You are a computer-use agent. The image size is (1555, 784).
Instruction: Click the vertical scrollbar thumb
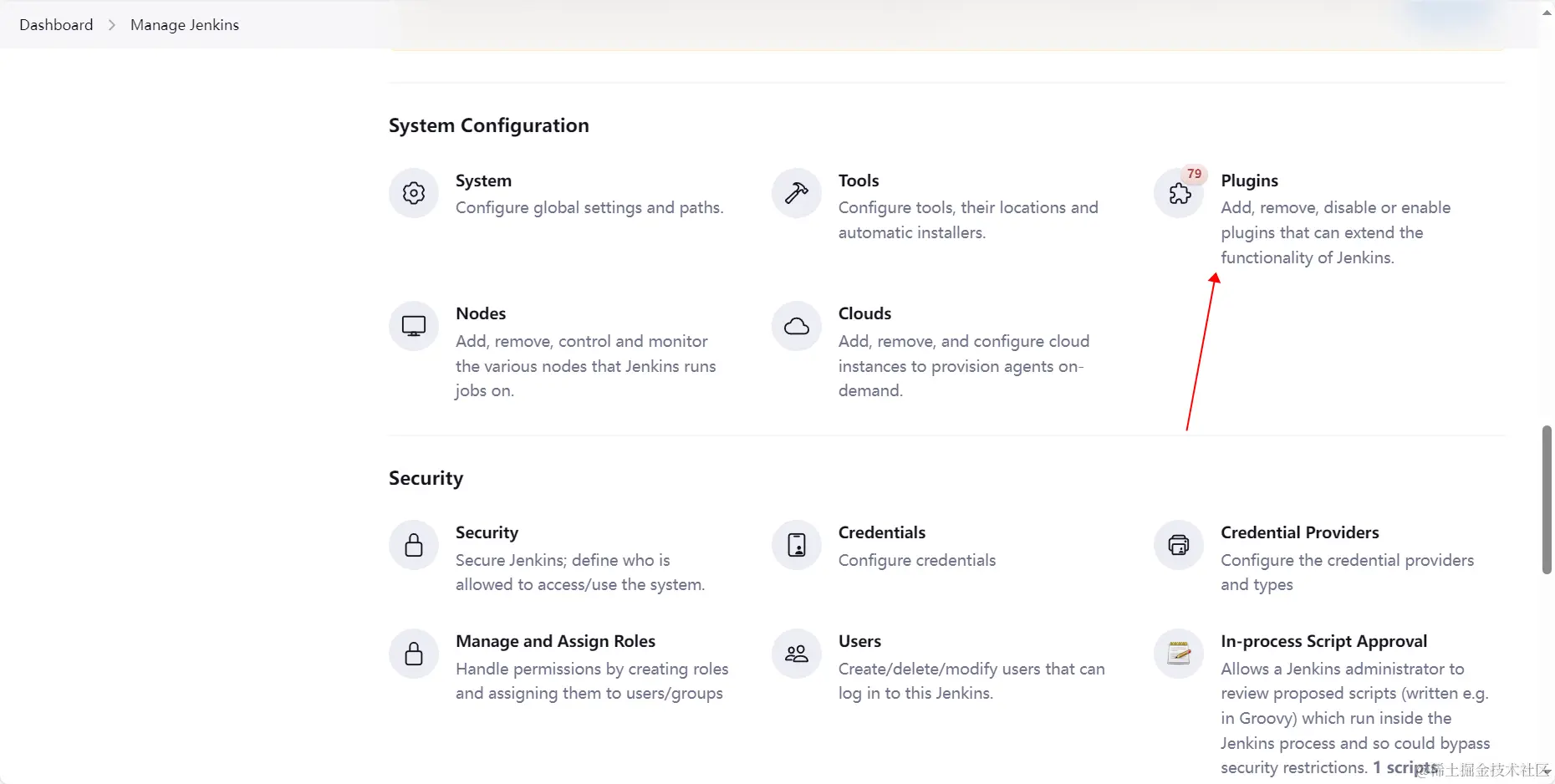[1547, 500]
